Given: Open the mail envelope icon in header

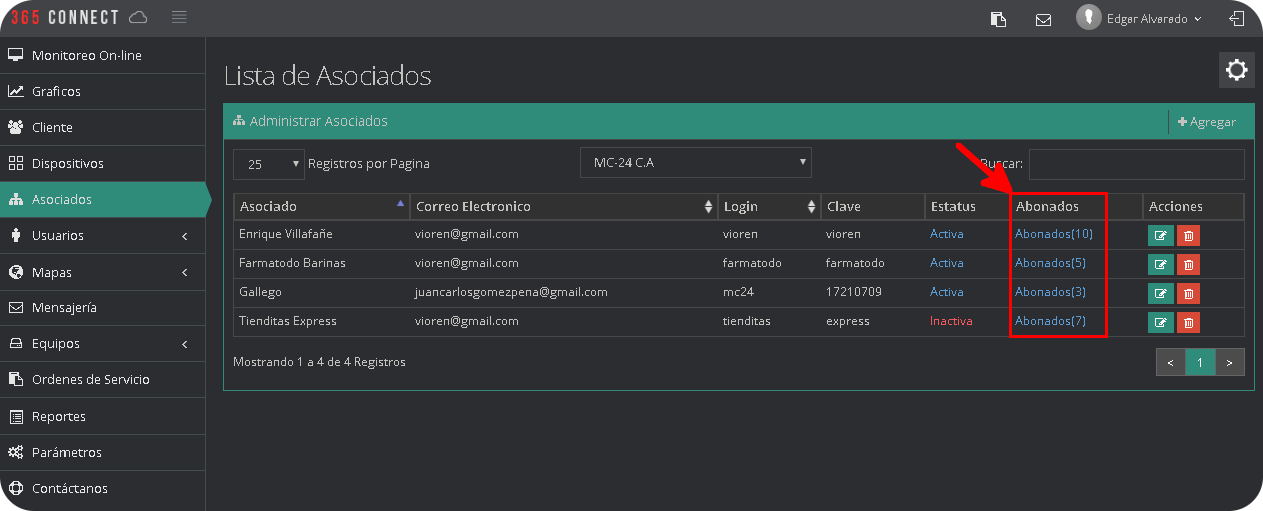Looking at the screenshot, I should point(1043,19).
